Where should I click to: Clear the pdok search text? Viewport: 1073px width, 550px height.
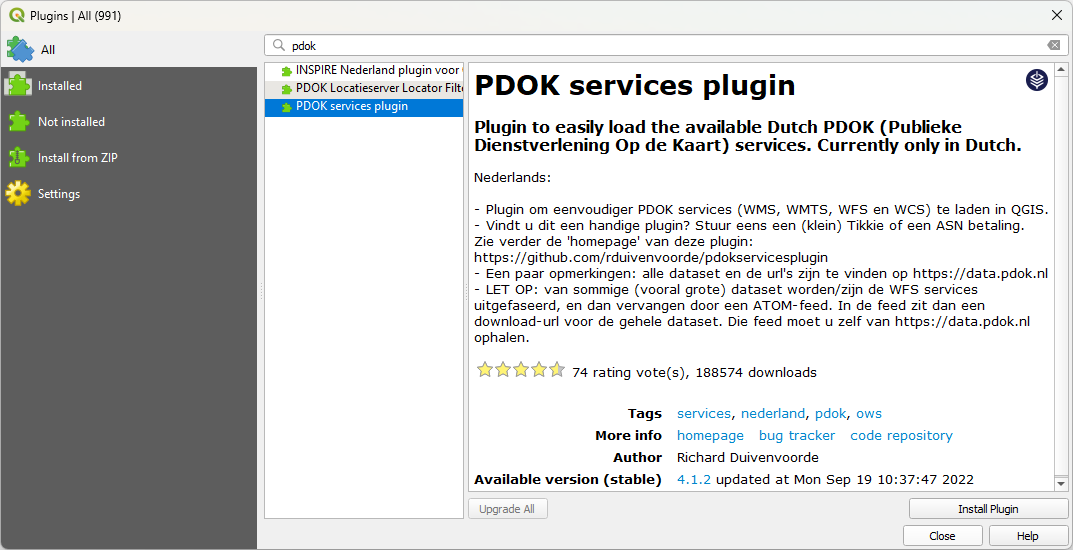pos(1053,45)
